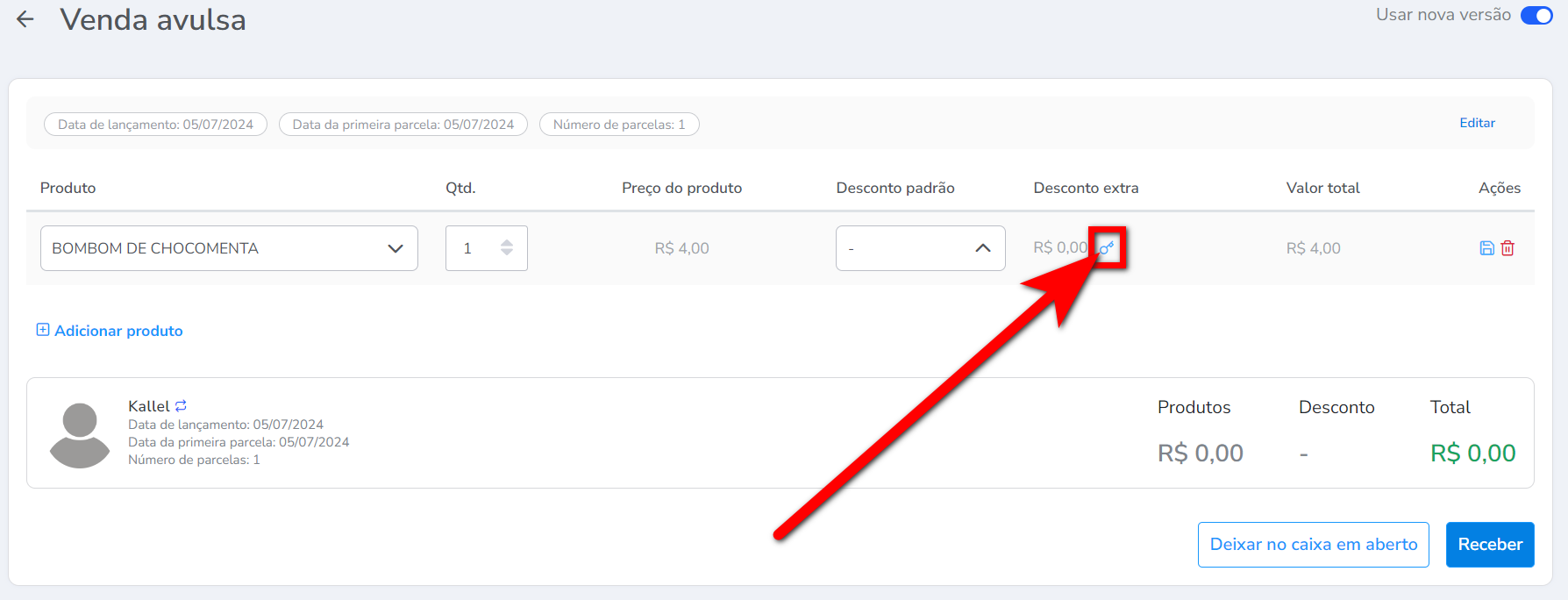Screen dimensions: 1568x600
Task: Click the Data da primeira parcela chip
Action: (403, 125)
